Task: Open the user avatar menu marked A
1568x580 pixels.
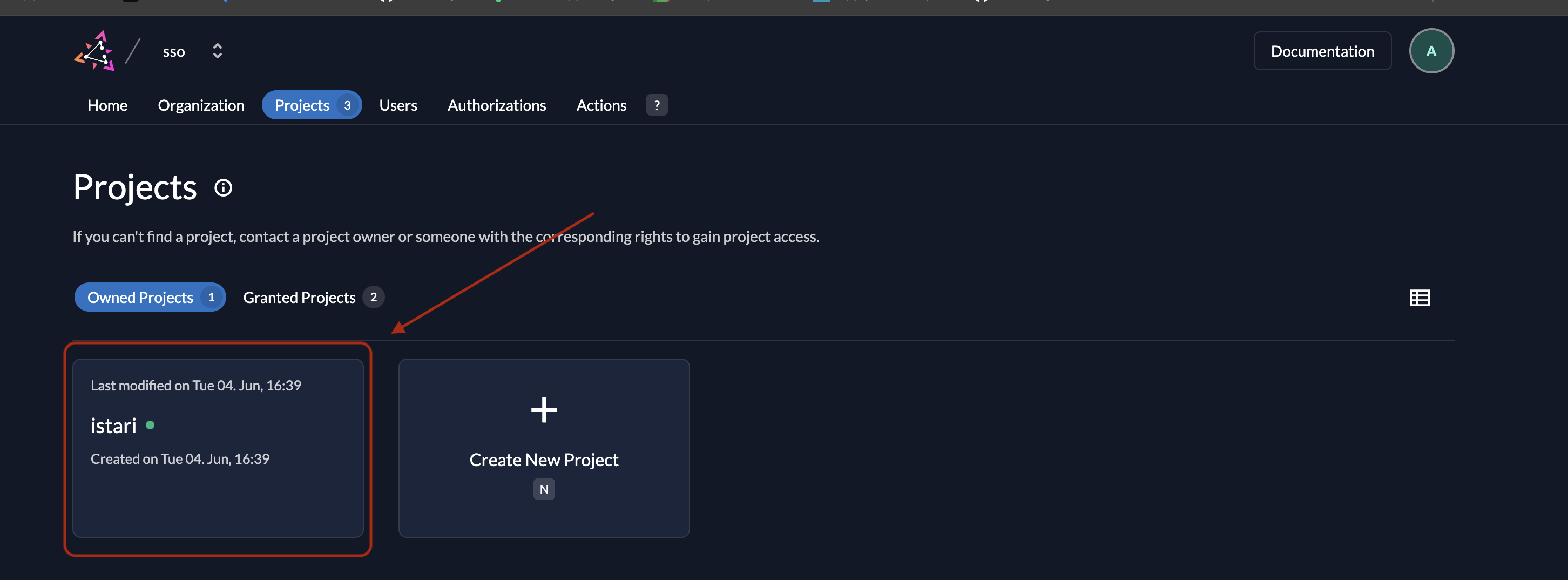Action: [1431, 51]
